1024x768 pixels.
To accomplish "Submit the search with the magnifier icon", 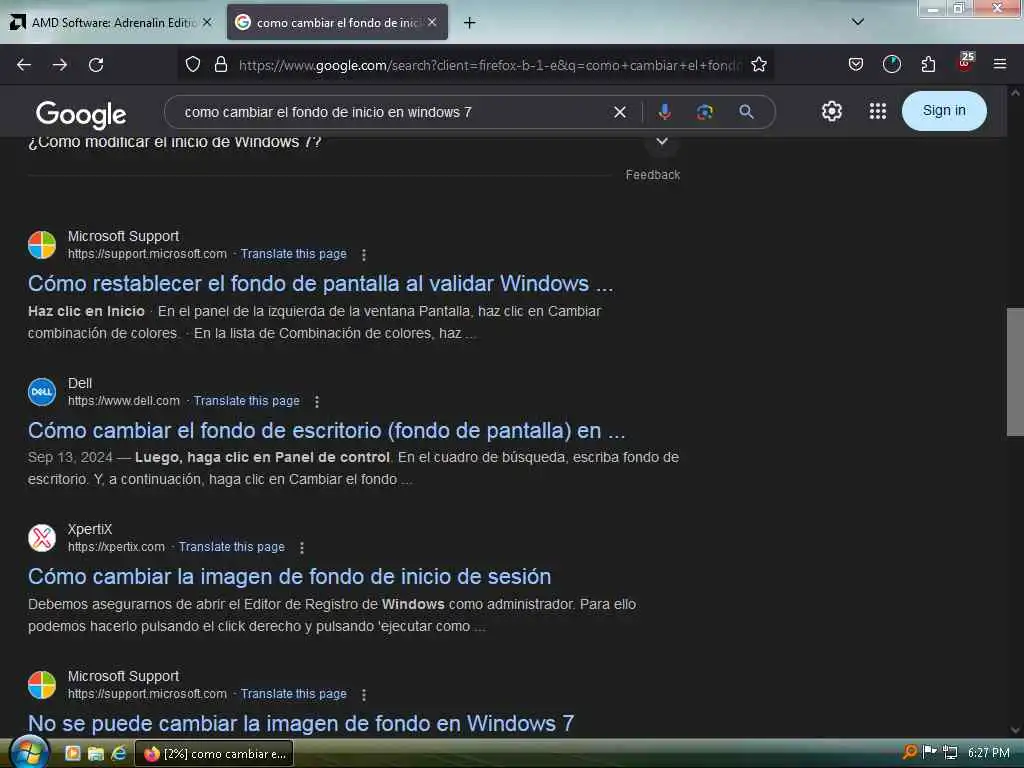I will point(746,112).
